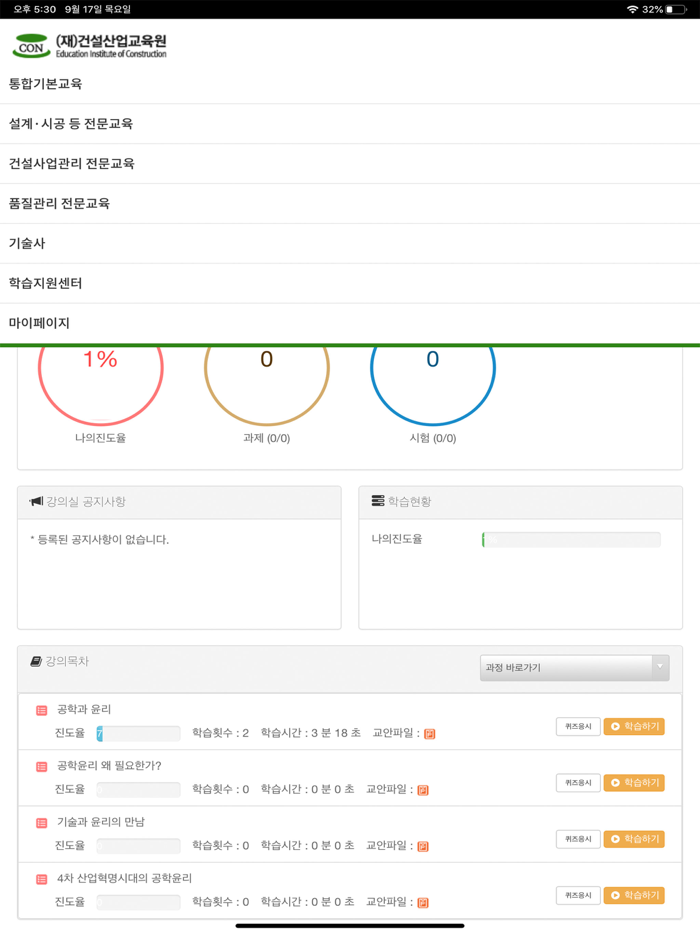Go to 마이페이지 menu item

pyautogui.click(x=350, y=323)
